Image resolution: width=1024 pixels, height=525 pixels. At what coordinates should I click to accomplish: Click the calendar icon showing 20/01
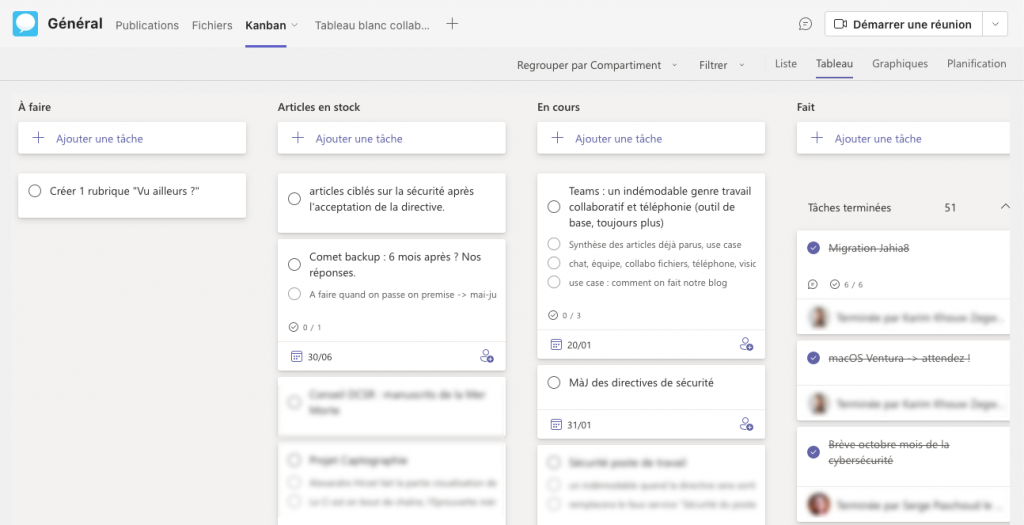pos(556,344)
